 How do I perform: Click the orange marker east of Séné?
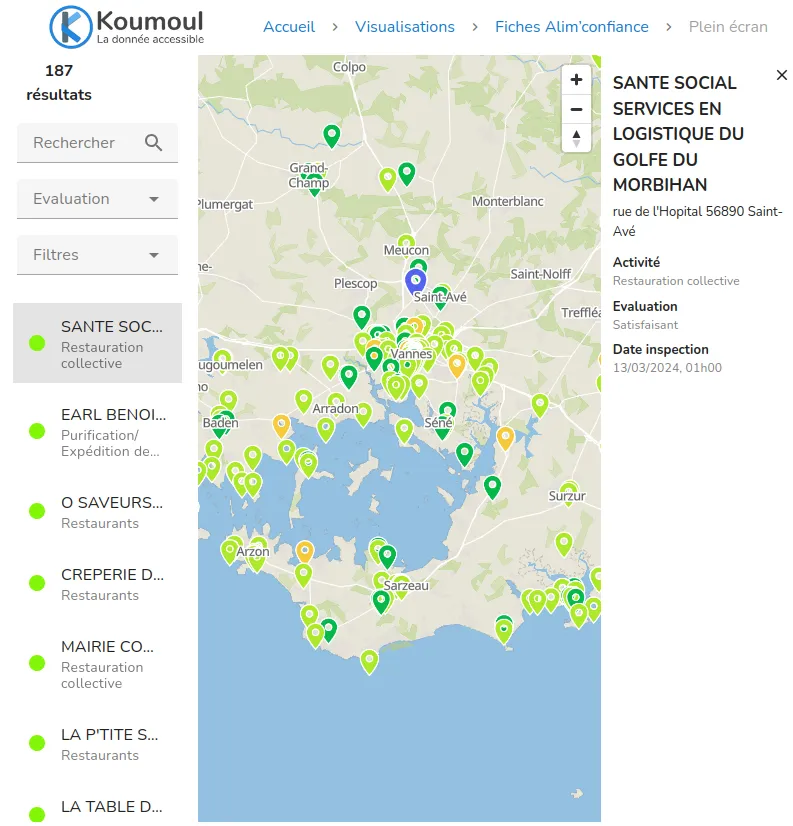click(x=505, y=438)
